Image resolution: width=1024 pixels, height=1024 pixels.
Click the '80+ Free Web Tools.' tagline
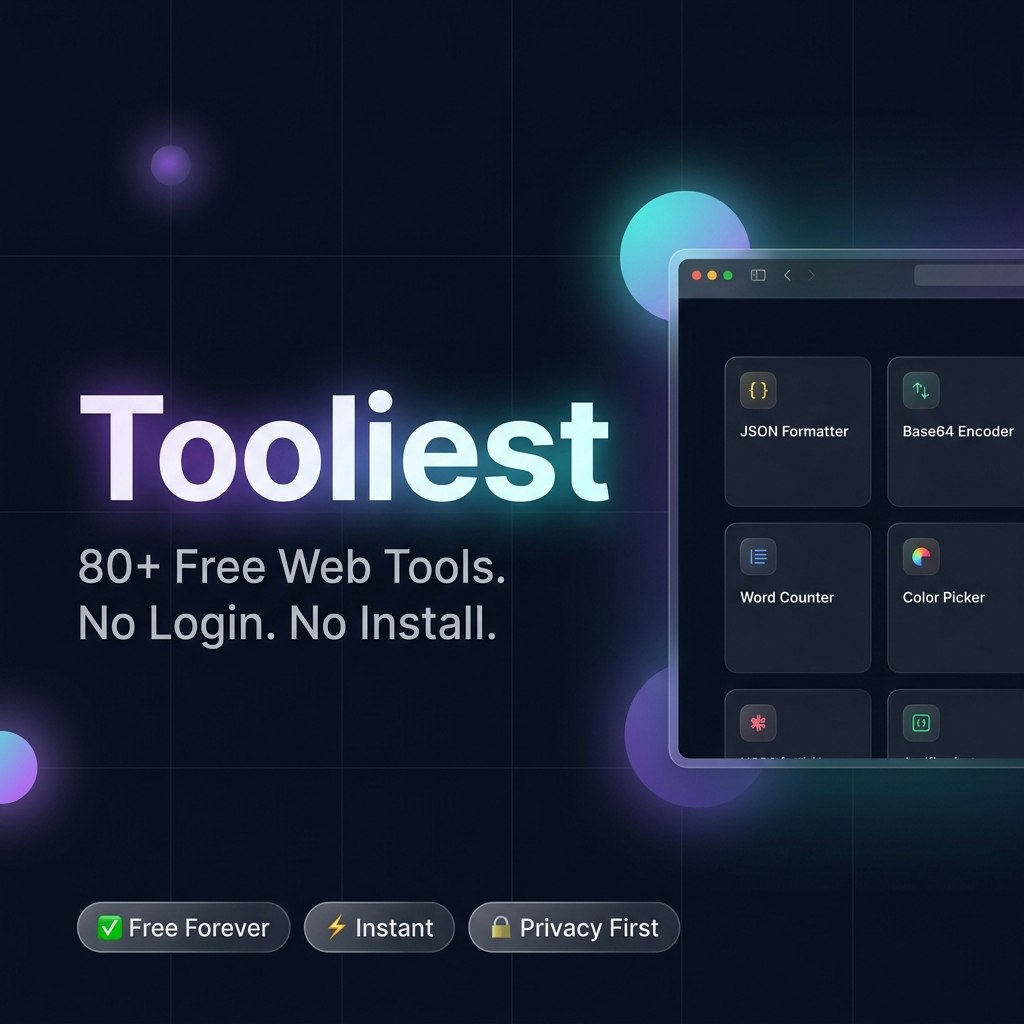click(x=292, y=566)
